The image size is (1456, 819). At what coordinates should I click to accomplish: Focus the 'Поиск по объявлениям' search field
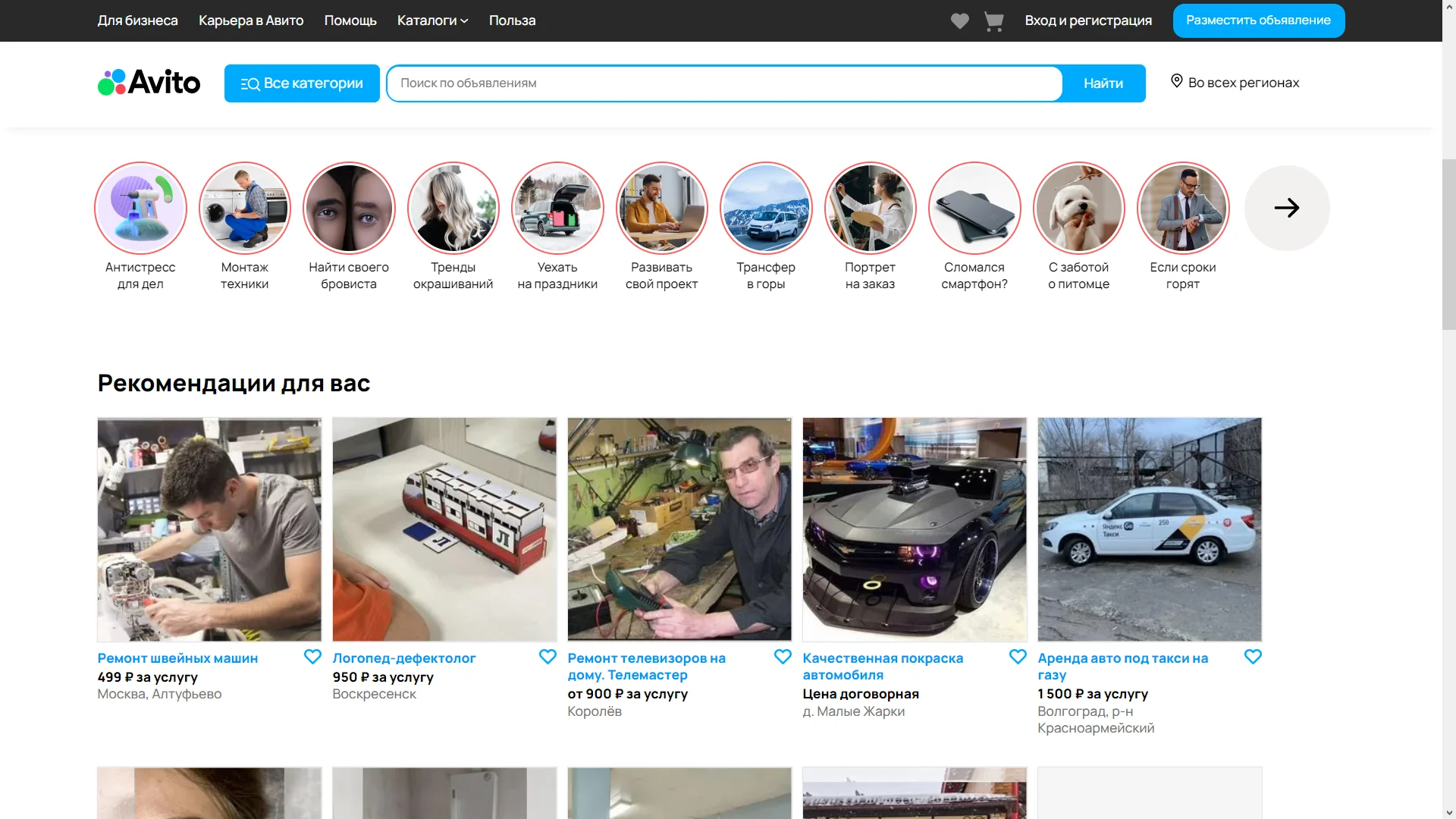[724, 83]
